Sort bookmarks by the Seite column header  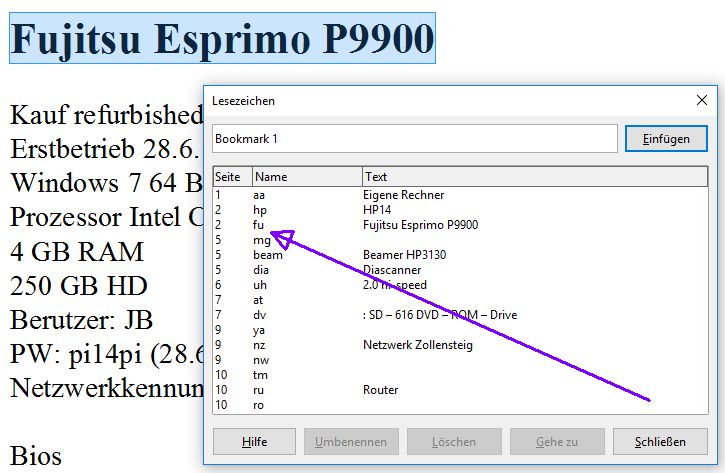[x=233, y=177]
